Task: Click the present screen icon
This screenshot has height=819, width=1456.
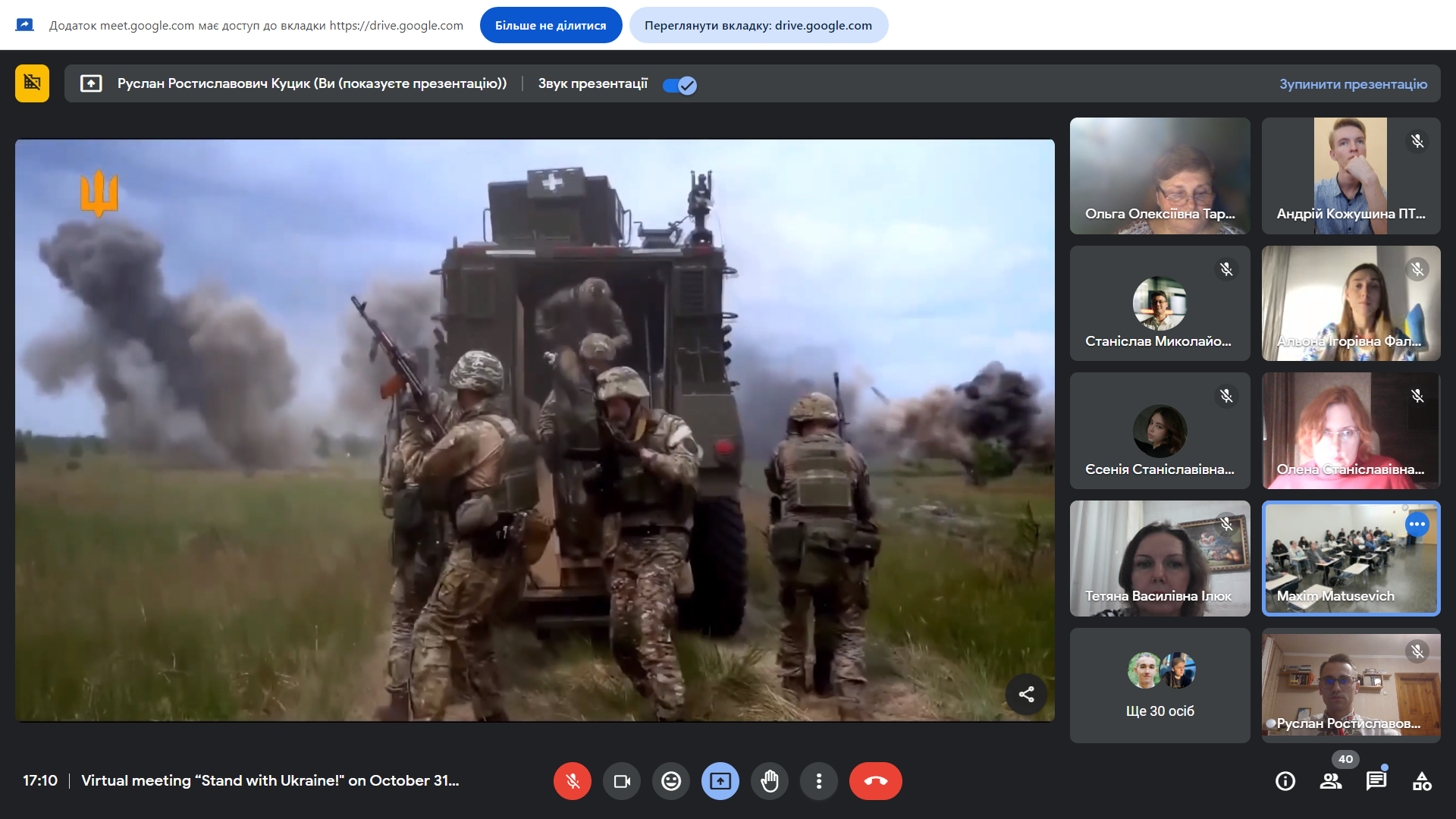Action: pyautogui.click(x=720, y=781)
